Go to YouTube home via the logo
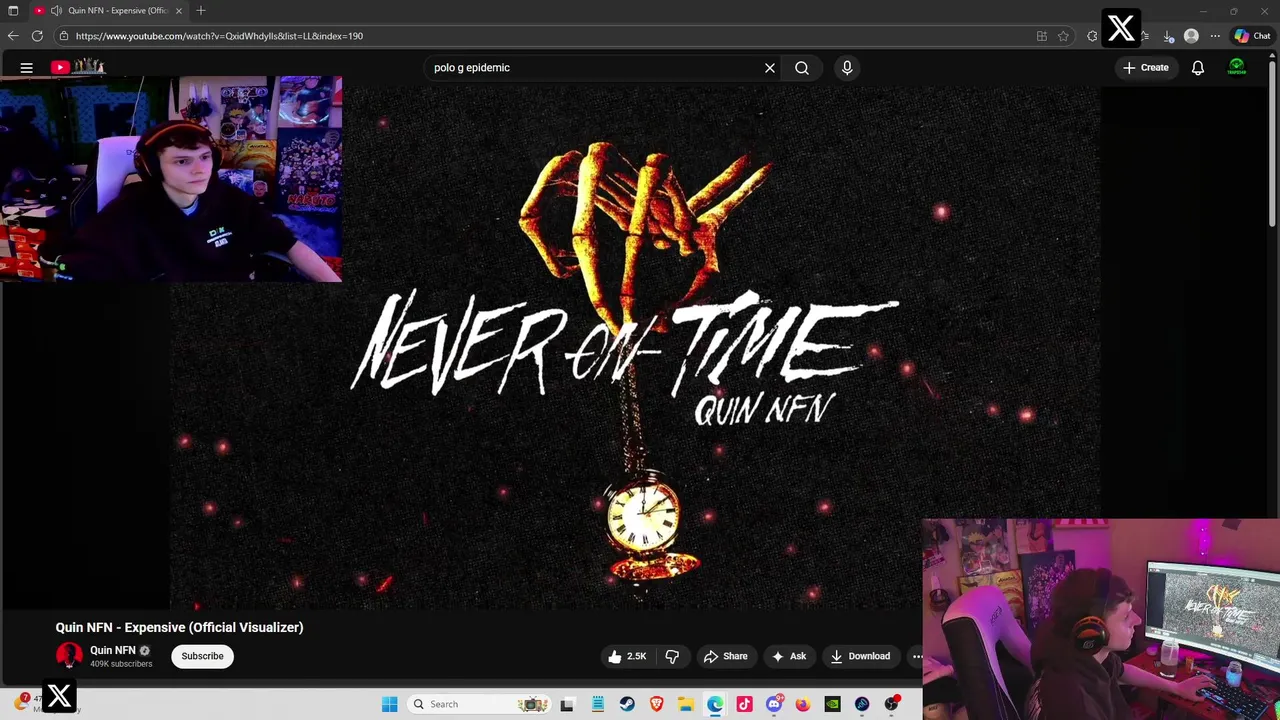Viewport: 1280px width, 720px height. coord(78,67)
